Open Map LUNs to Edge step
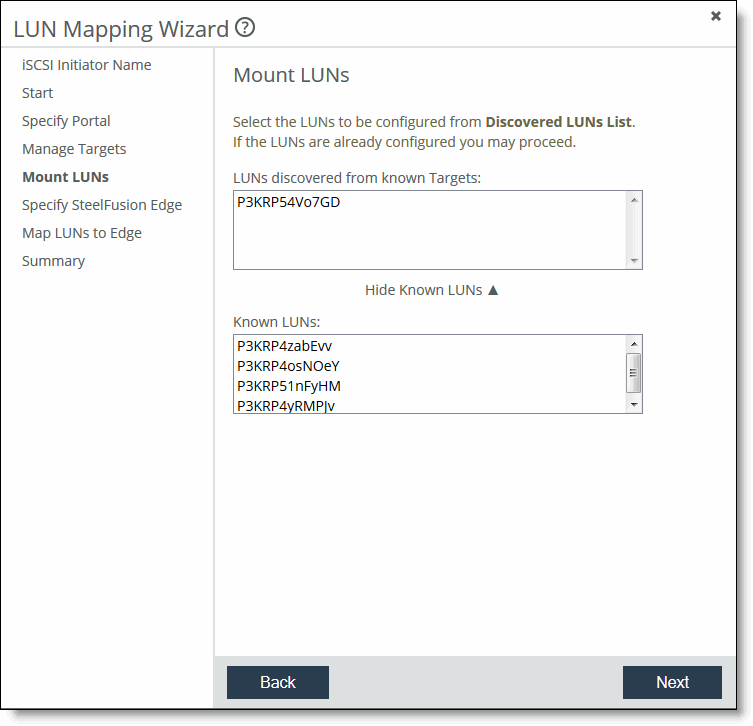 [82, 233]
